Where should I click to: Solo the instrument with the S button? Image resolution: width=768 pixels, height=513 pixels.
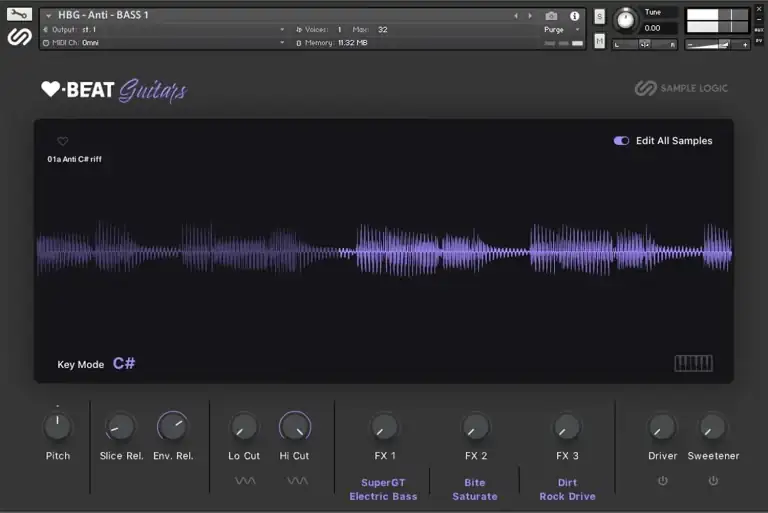[x=600, y=16]
